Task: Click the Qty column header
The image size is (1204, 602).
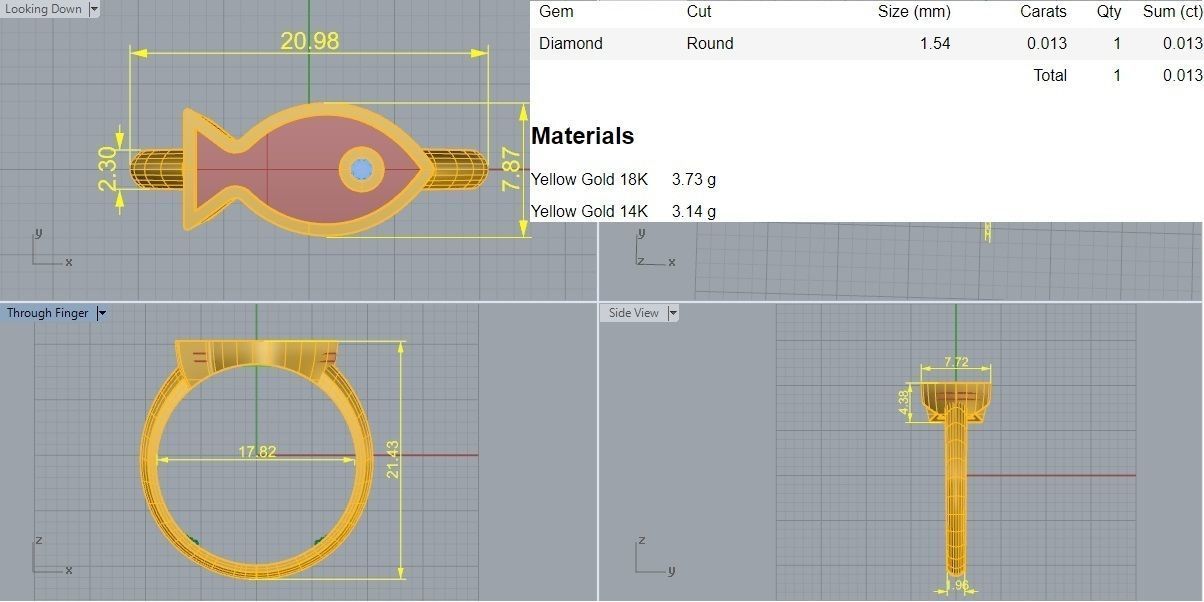Action: point(1108,12)
